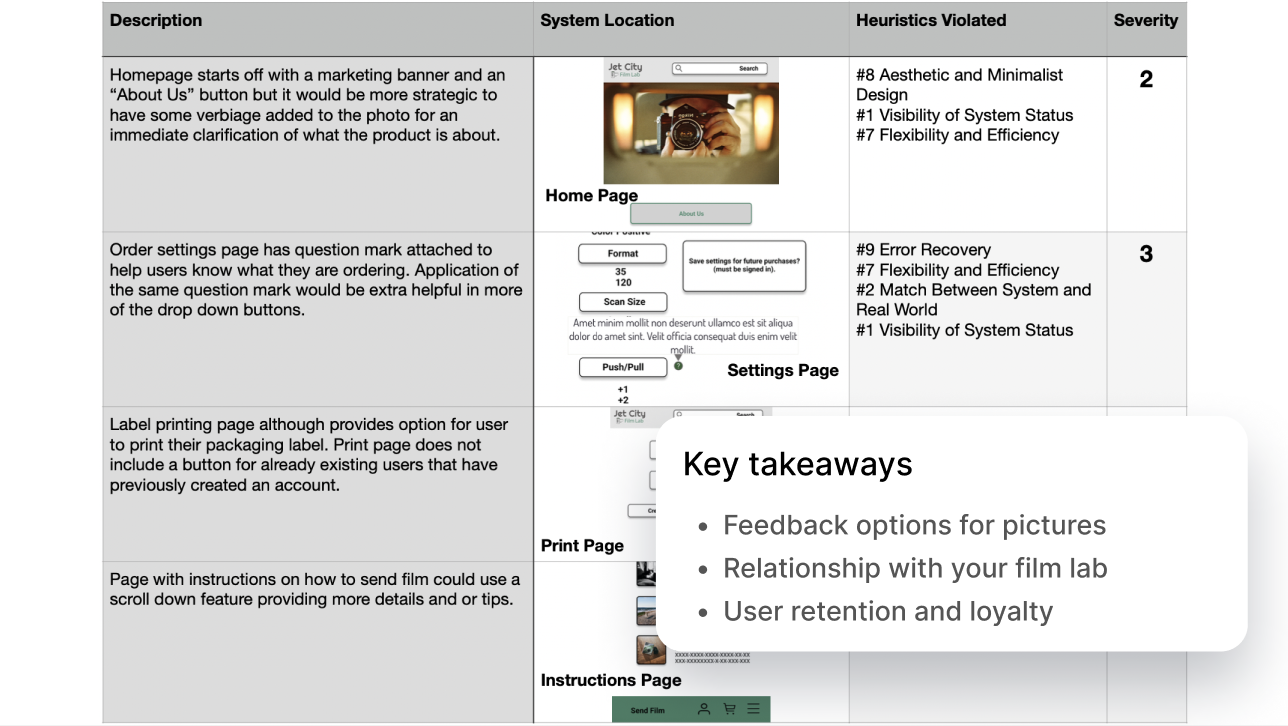Click 'User retention and loyalty' bullet

point(888,611)
